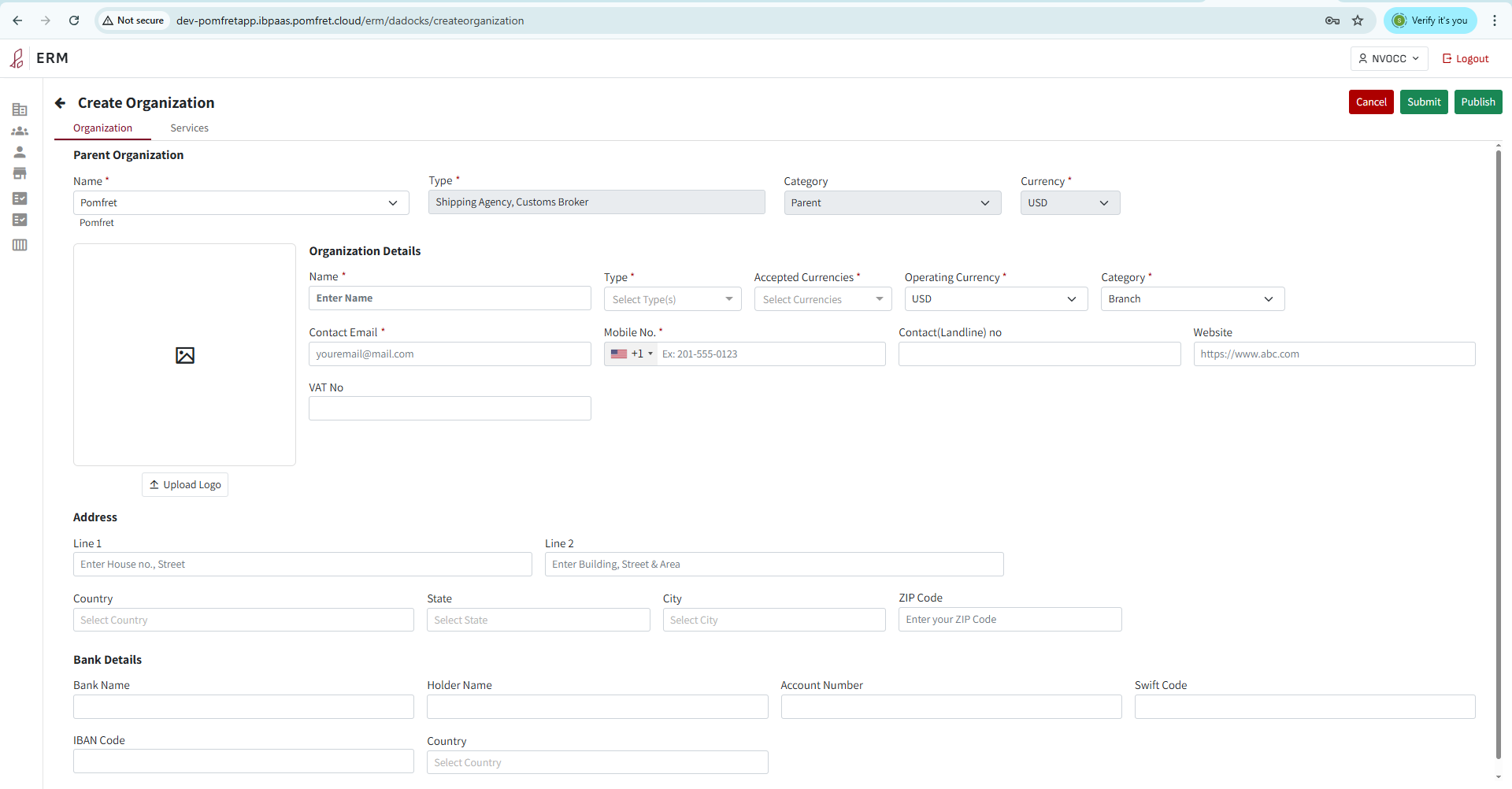
Task: Open the NVOCC user menu
Action: tap(1388, 58)
